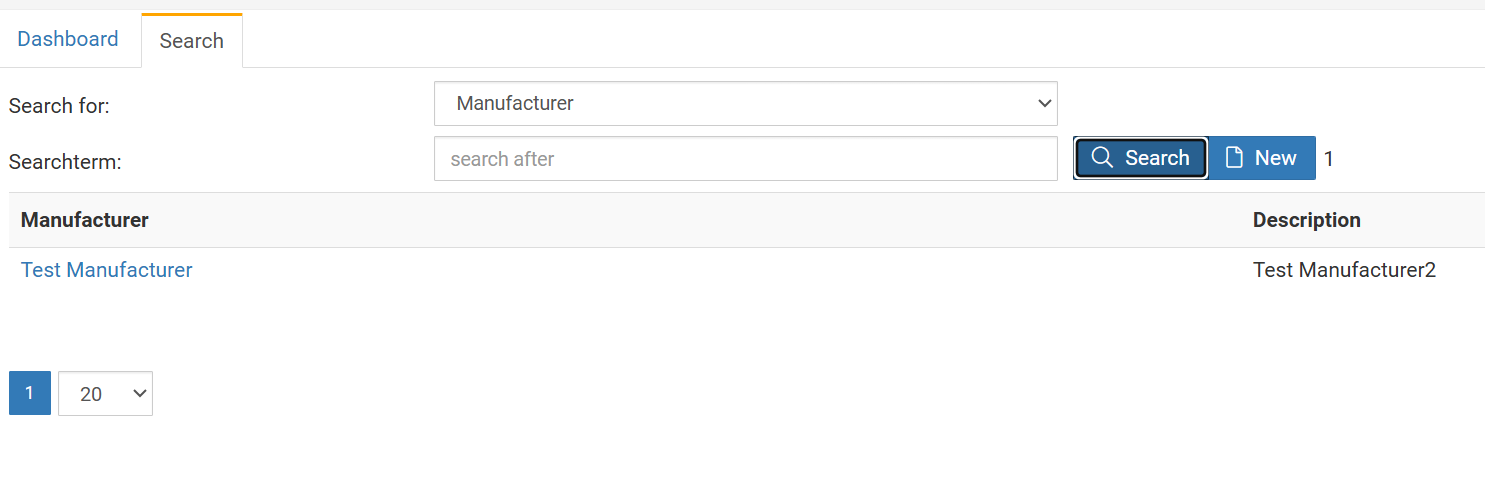Click the chevron arrow of Manufacturer dropdown
This screenshot has width=1485, height=480.
[x=1044, y=103]
